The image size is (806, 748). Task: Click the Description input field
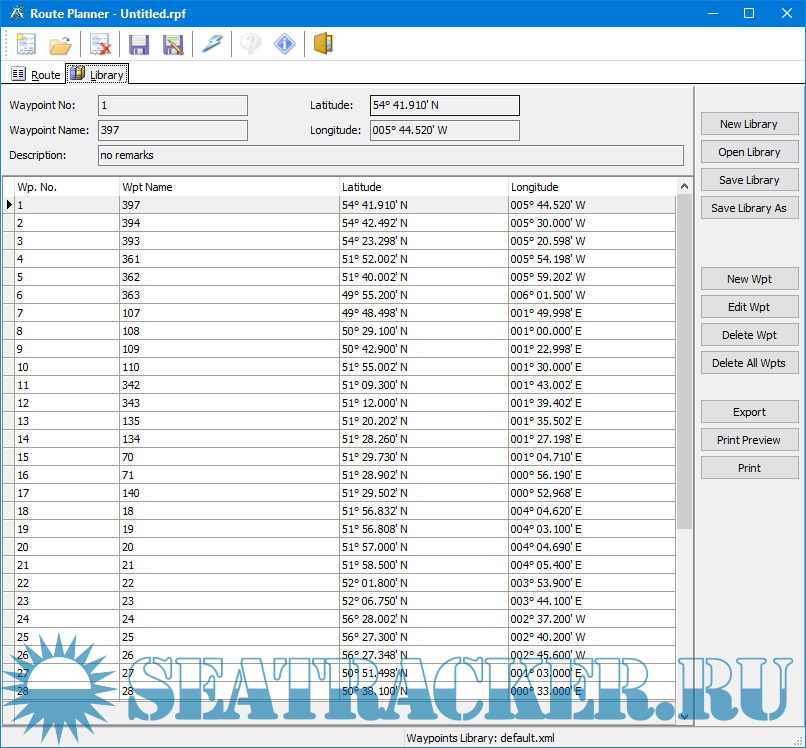(x=390, y=156)
